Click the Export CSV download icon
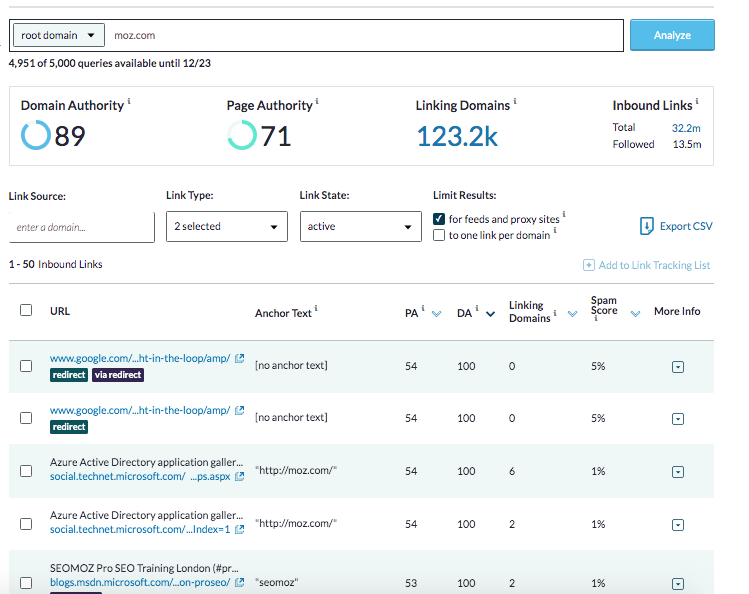Viewport: 749px width, 594px height. pos(646,226)
